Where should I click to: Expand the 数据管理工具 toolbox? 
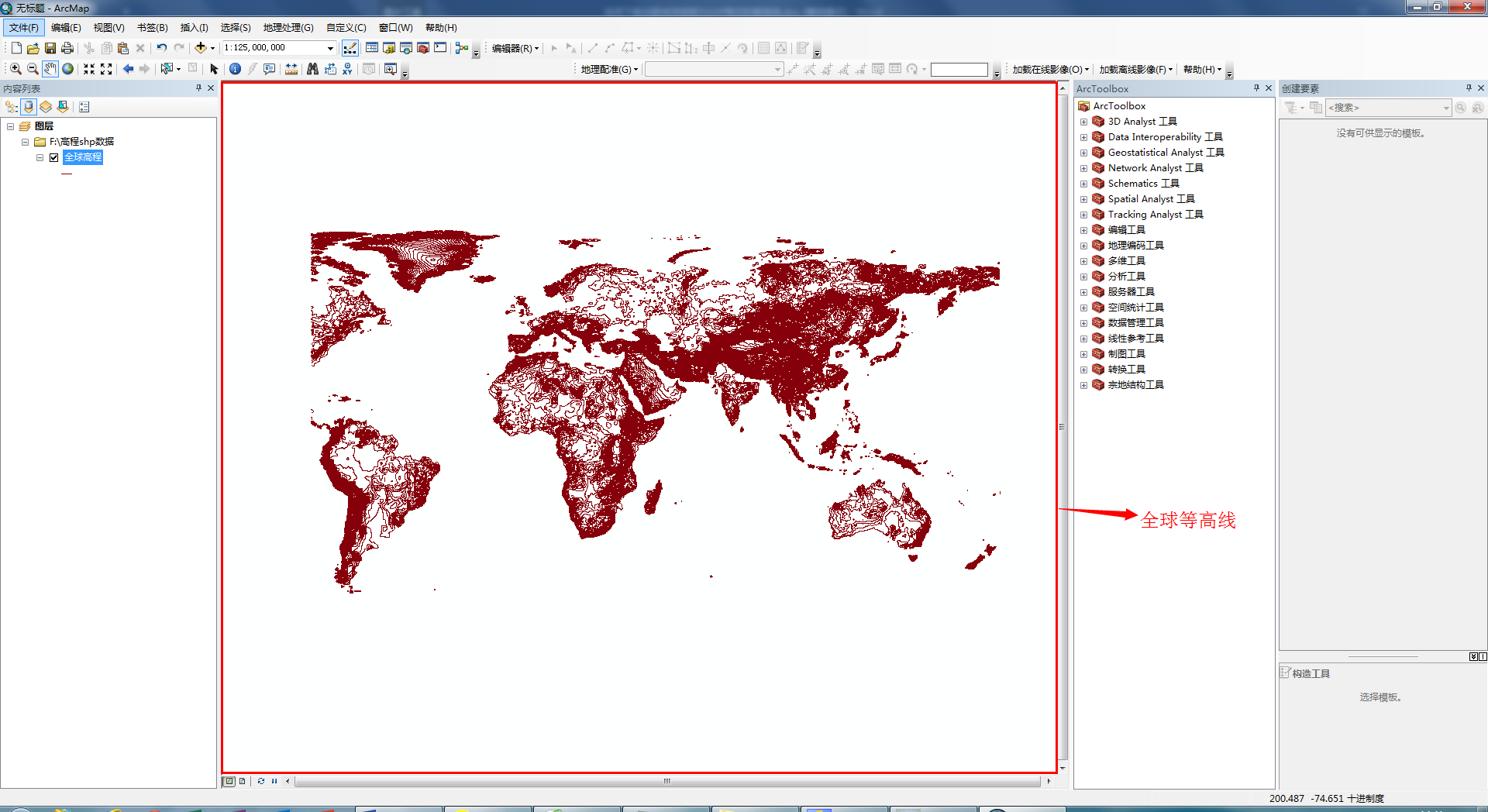coord(1083,323)
